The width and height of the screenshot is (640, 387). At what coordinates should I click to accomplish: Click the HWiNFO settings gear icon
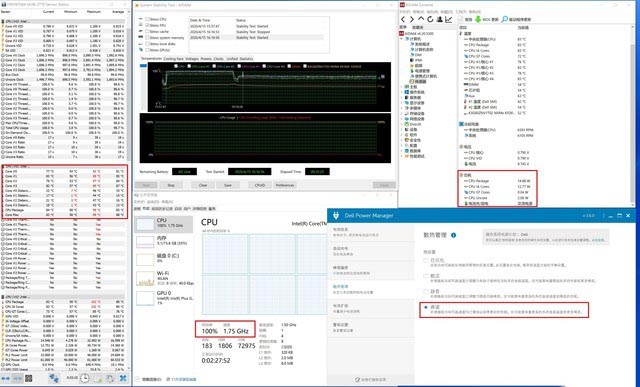coord(110,378)
